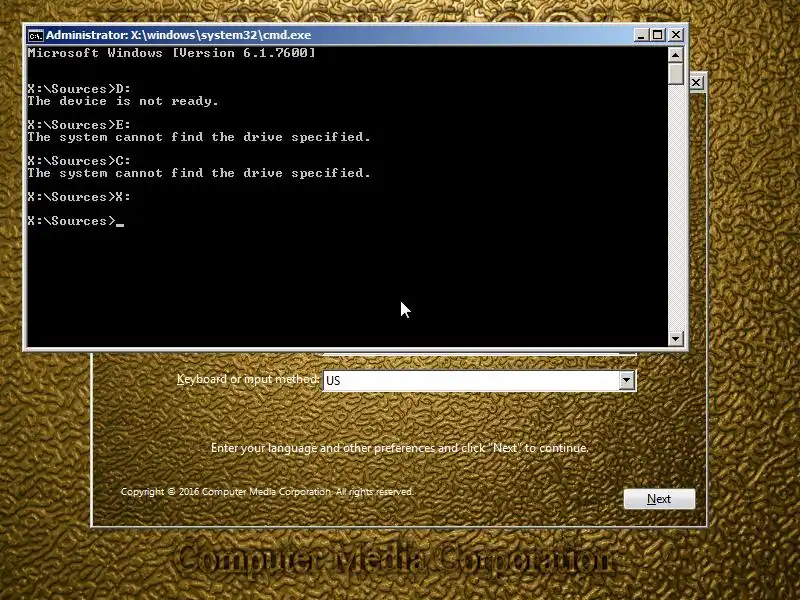
Task: Click the 'The device is not ready.' line
Action: pyautogui.click(x=123, y=101)
